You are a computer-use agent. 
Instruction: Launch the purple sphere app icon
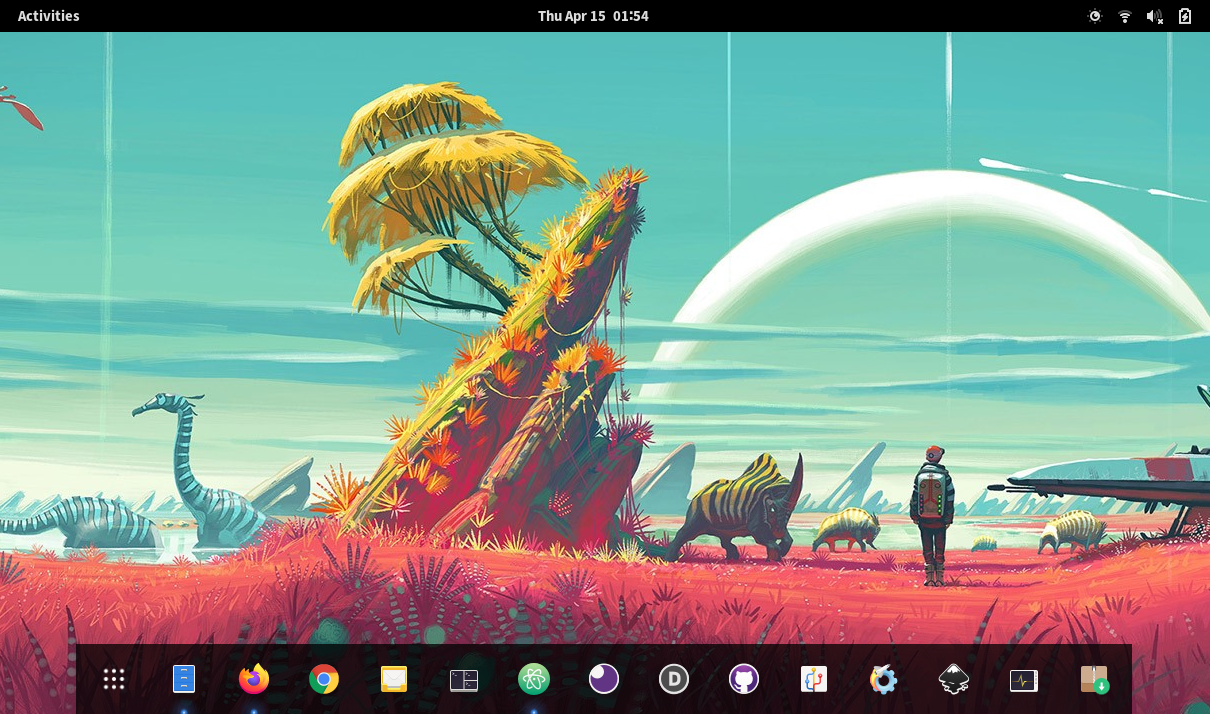pos(604,680)
